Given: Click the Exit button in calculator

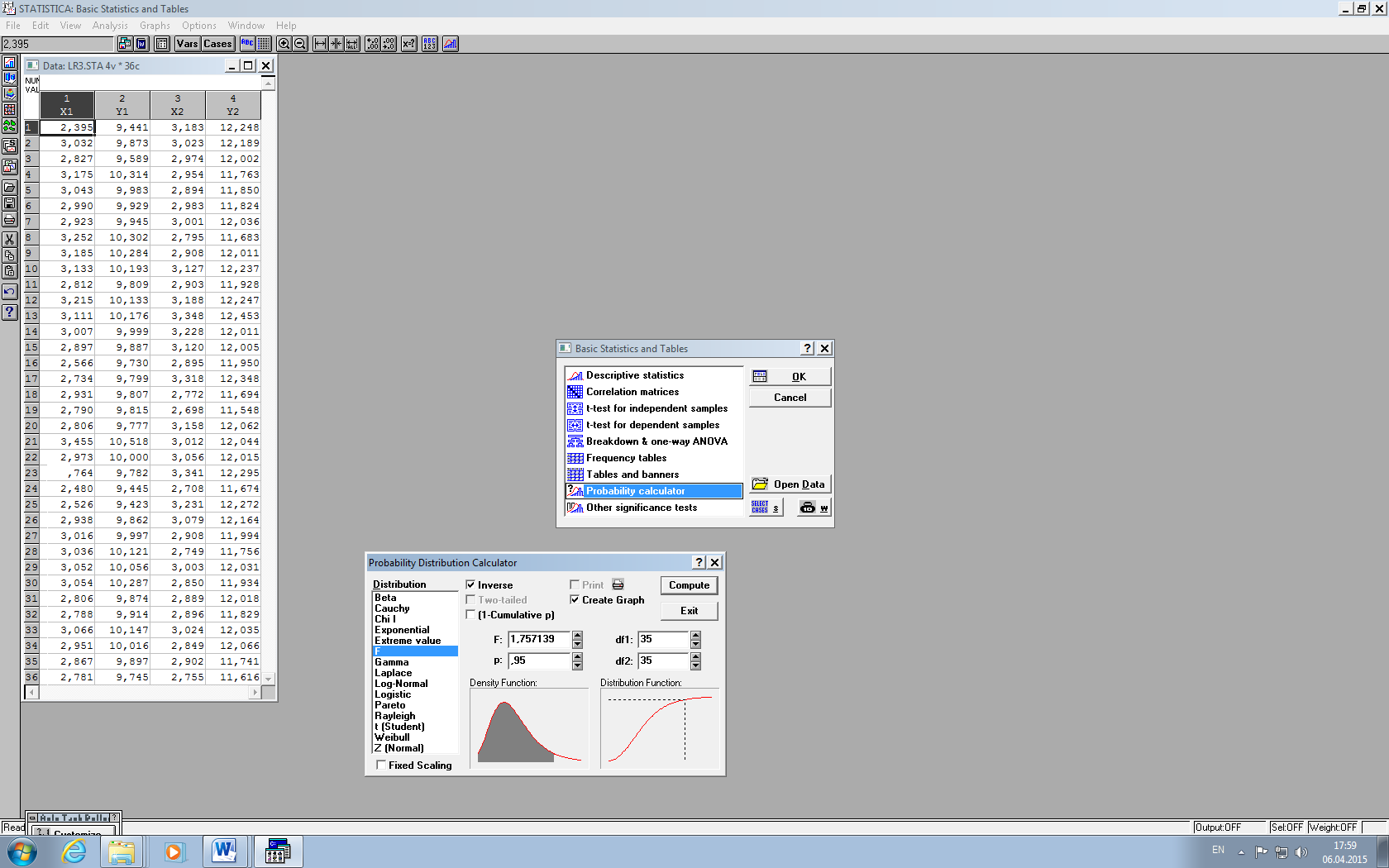Looking at the screenshot, I should pyautogui.click(x=689, y=611).
